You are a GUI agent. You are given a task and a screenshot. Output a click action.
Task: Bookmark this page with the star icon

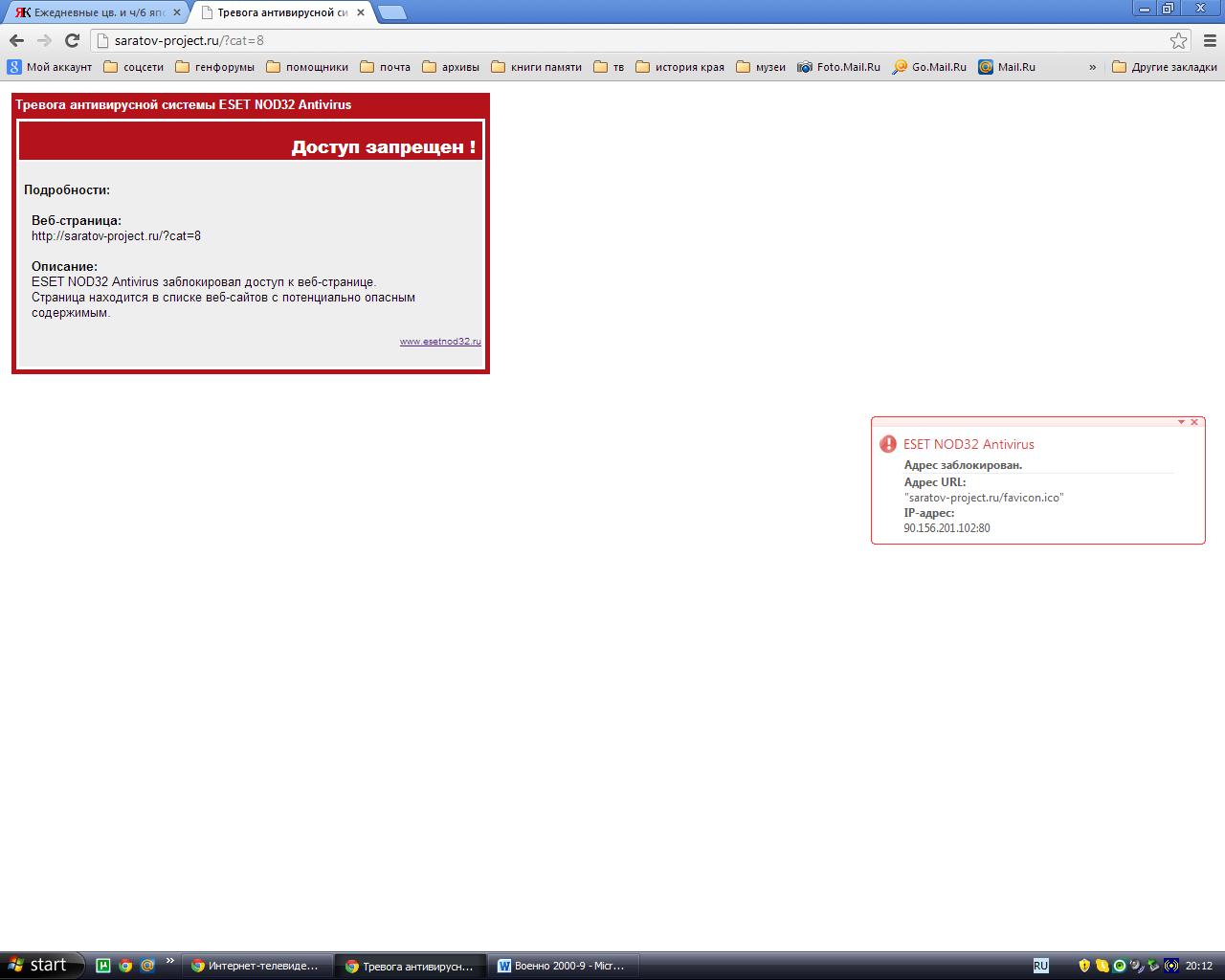click(x=1178, y=40)
